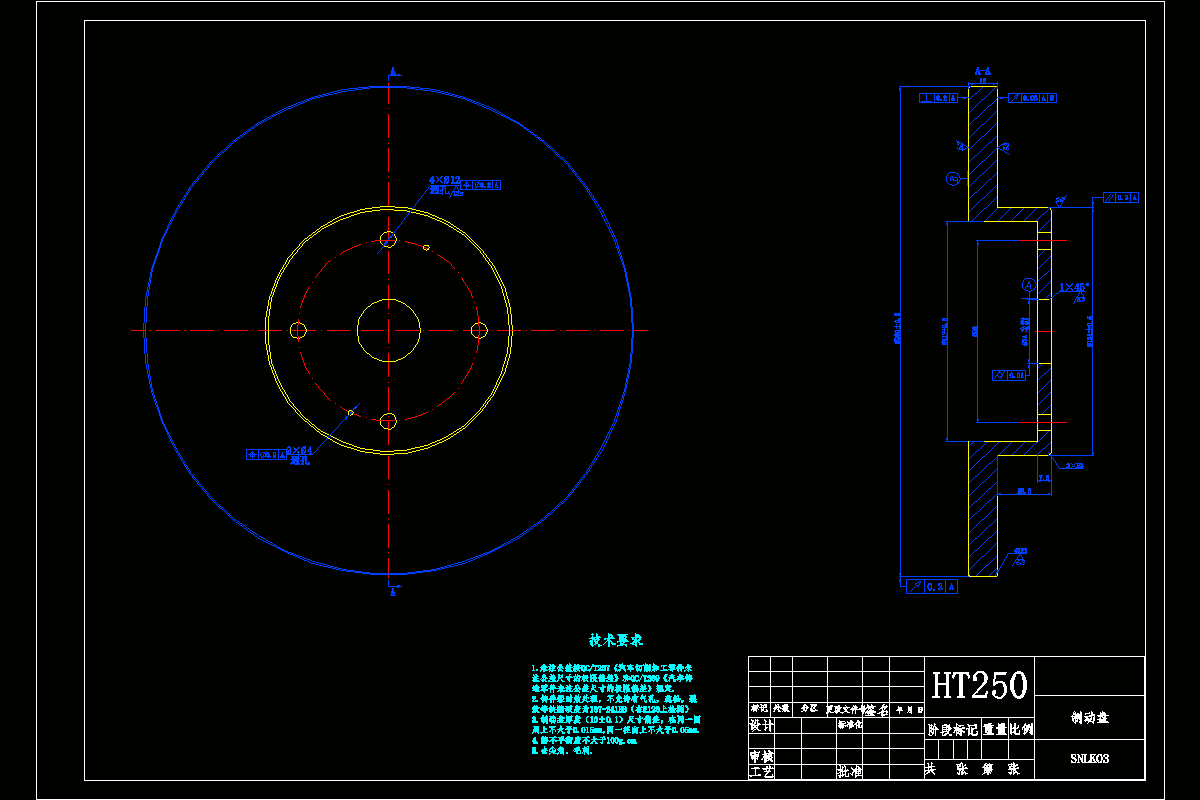
Task: Select the 设计 cell in title block
Action: tap(761, 726)
